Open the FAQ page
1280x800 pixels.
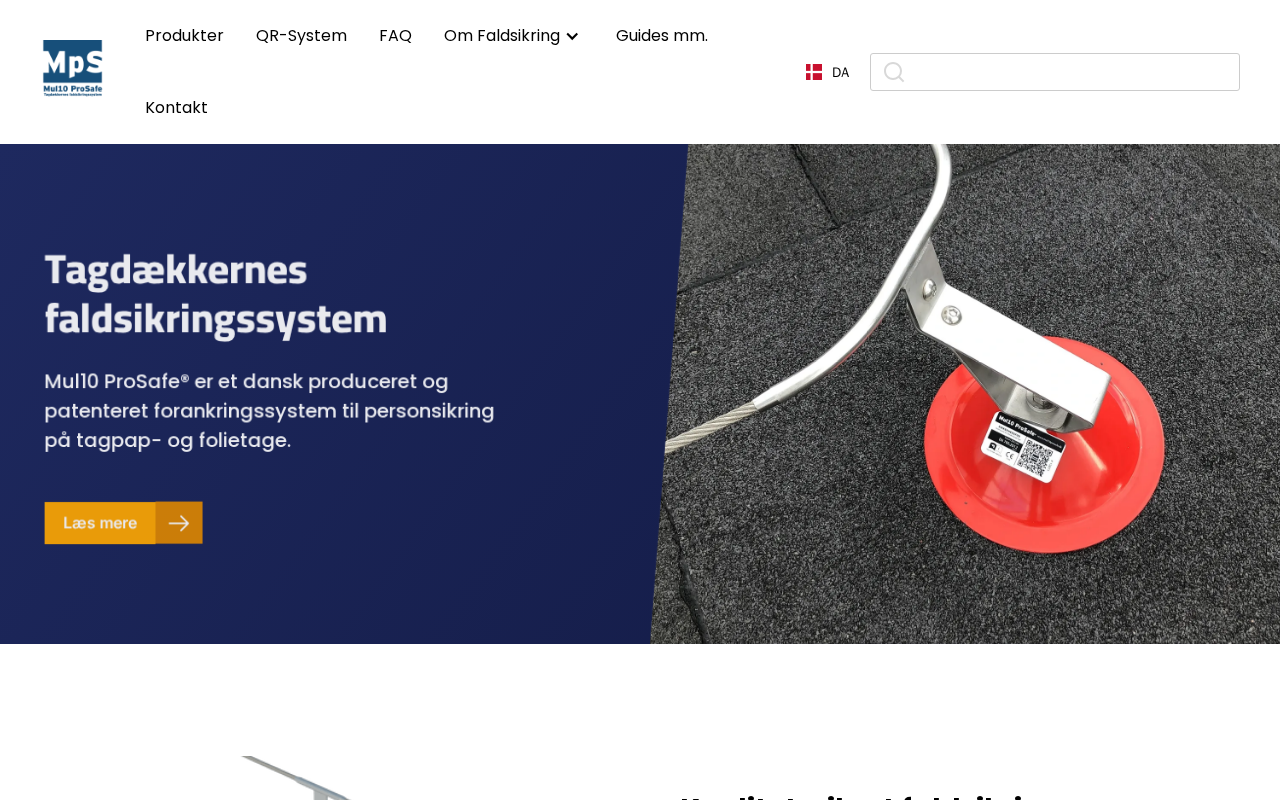tap(395, 36)
